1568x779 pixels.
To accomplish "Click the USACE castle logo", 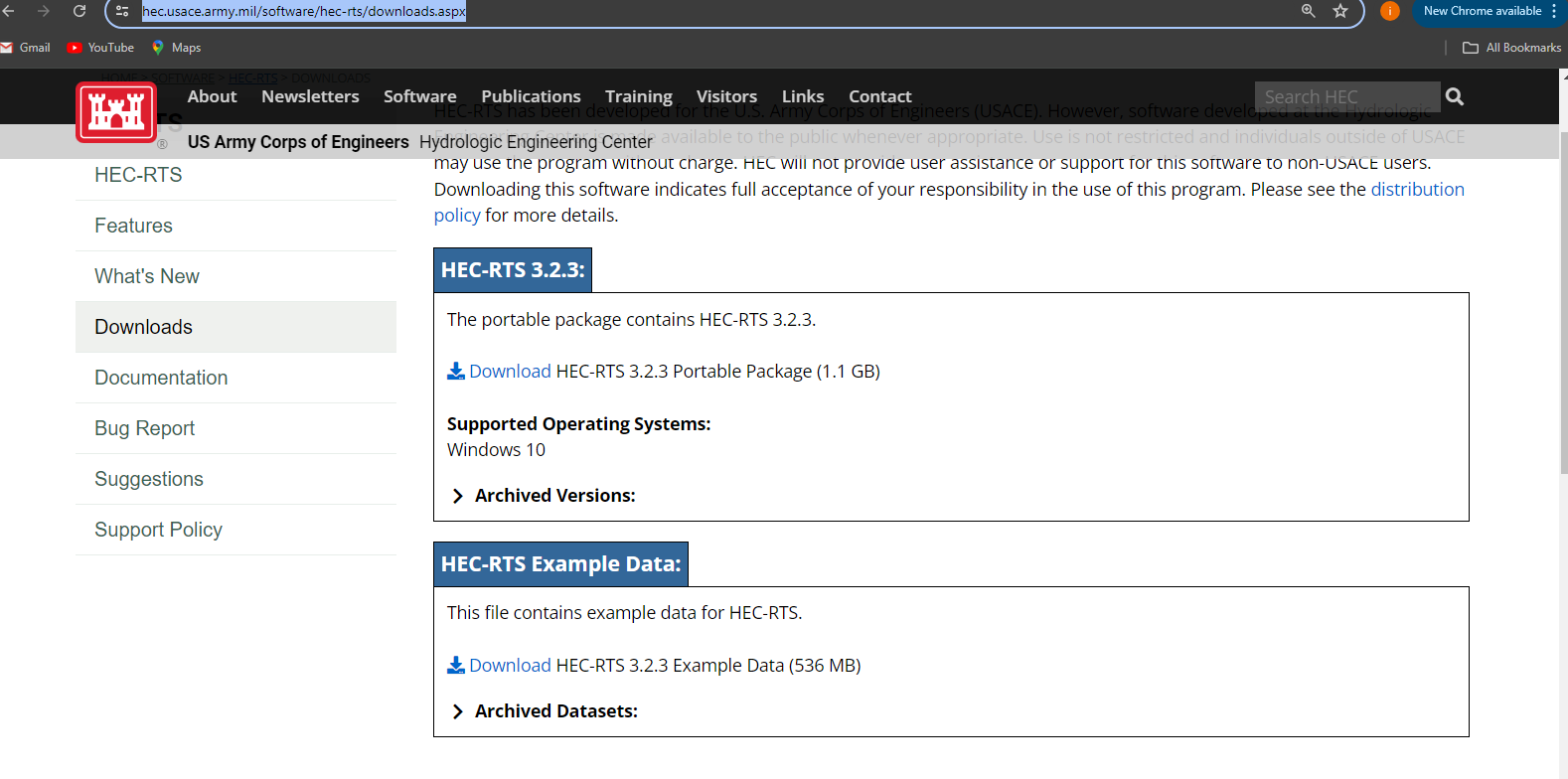I will (x=116, y=112).
